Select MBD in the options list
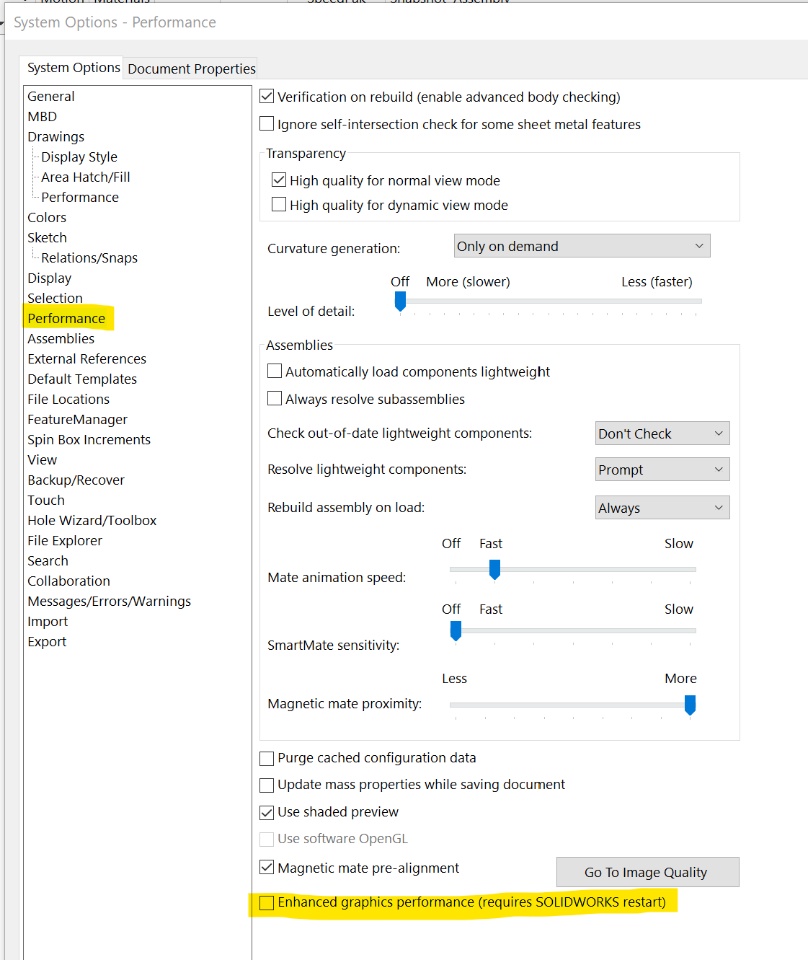808x960 pixels. [x=42, y=116]
